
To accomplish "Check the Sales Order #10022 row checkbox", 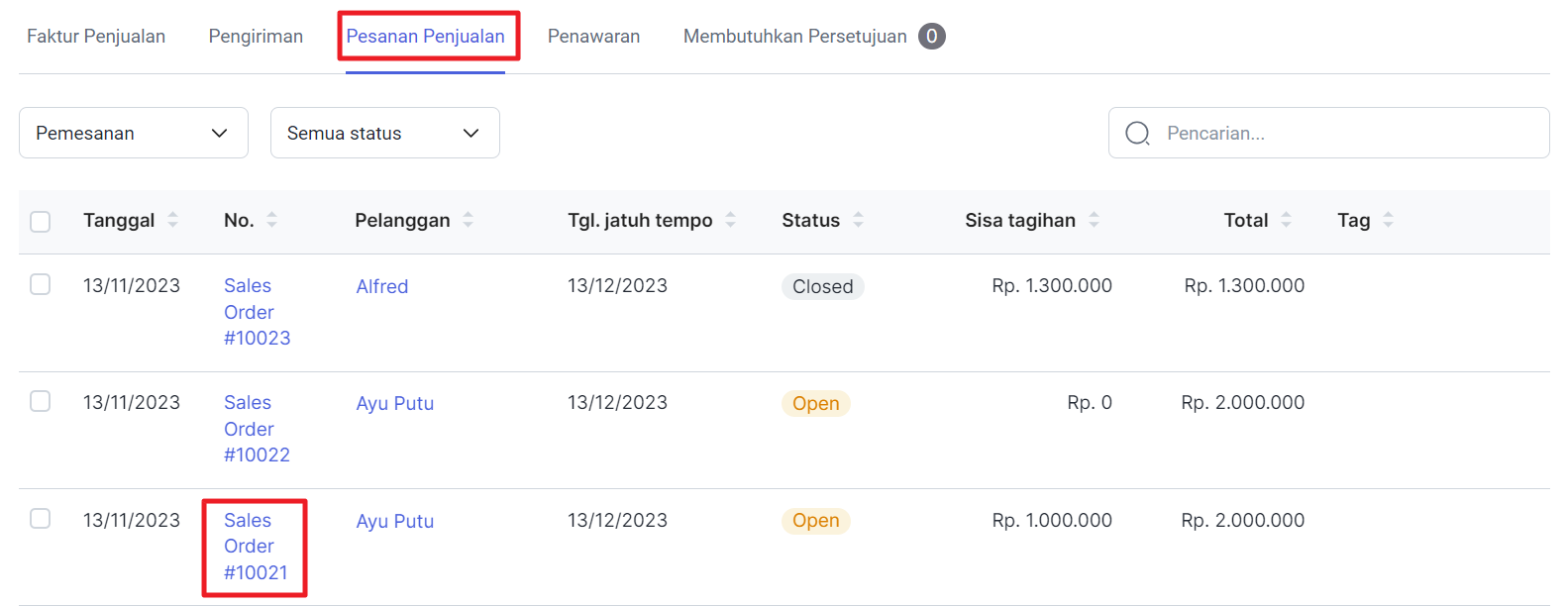I will (x=41, y=401).
